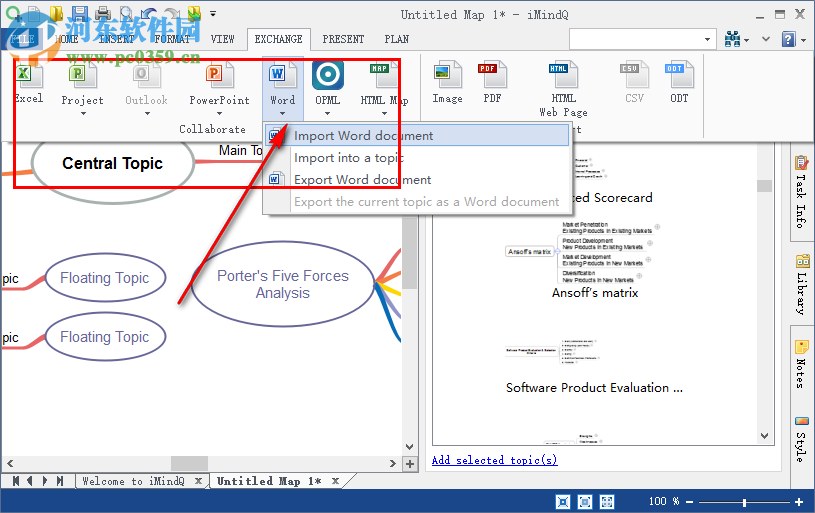Switch to the PRESENT ribbon tab
The height and width of the screenshot is (513, 815).
[343, 39]
